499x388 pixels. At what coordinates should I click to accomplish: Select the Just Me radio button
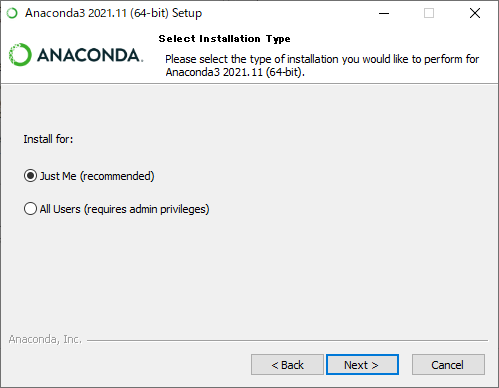[x=30, y=176]
